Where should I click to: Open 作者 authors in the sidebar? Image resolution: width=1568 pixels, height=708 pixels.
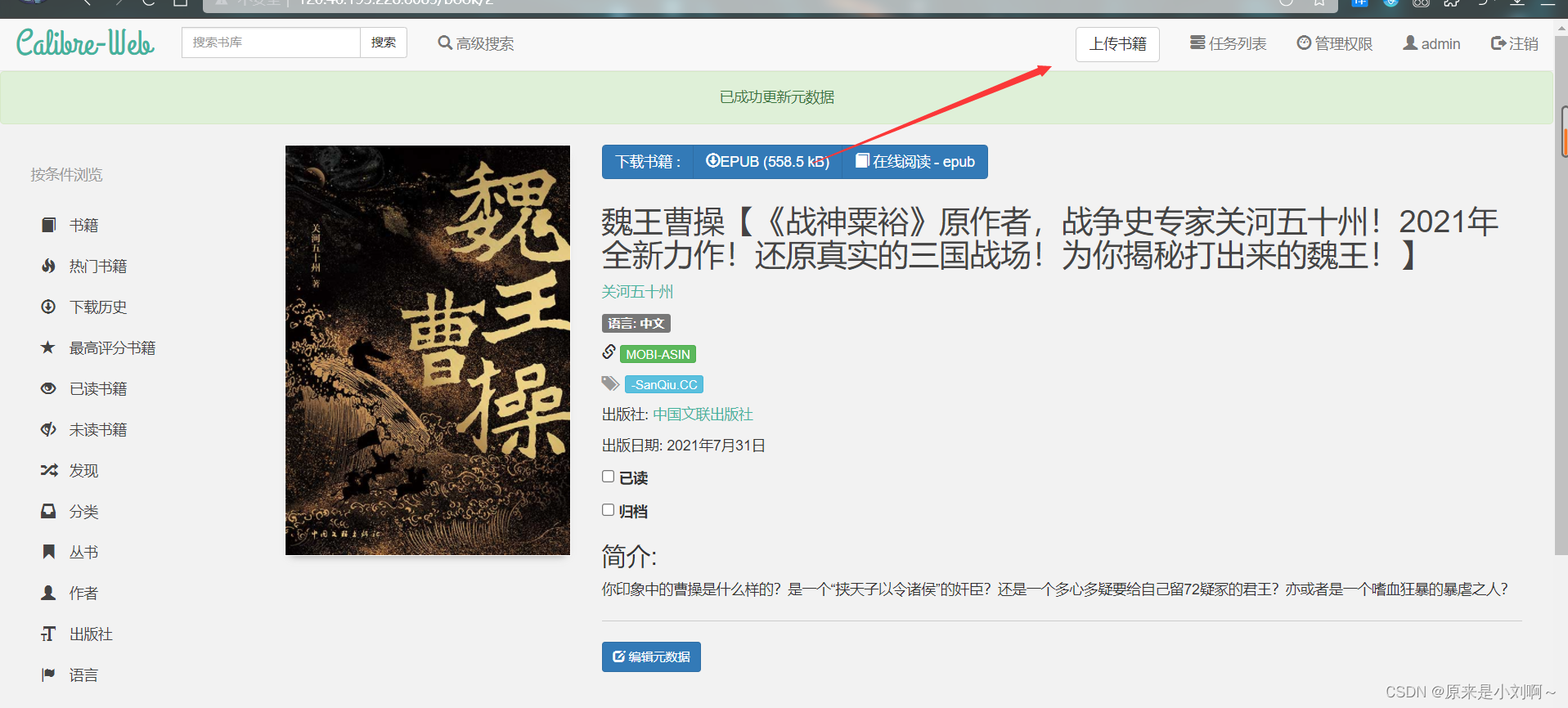[x=83, y=593]
